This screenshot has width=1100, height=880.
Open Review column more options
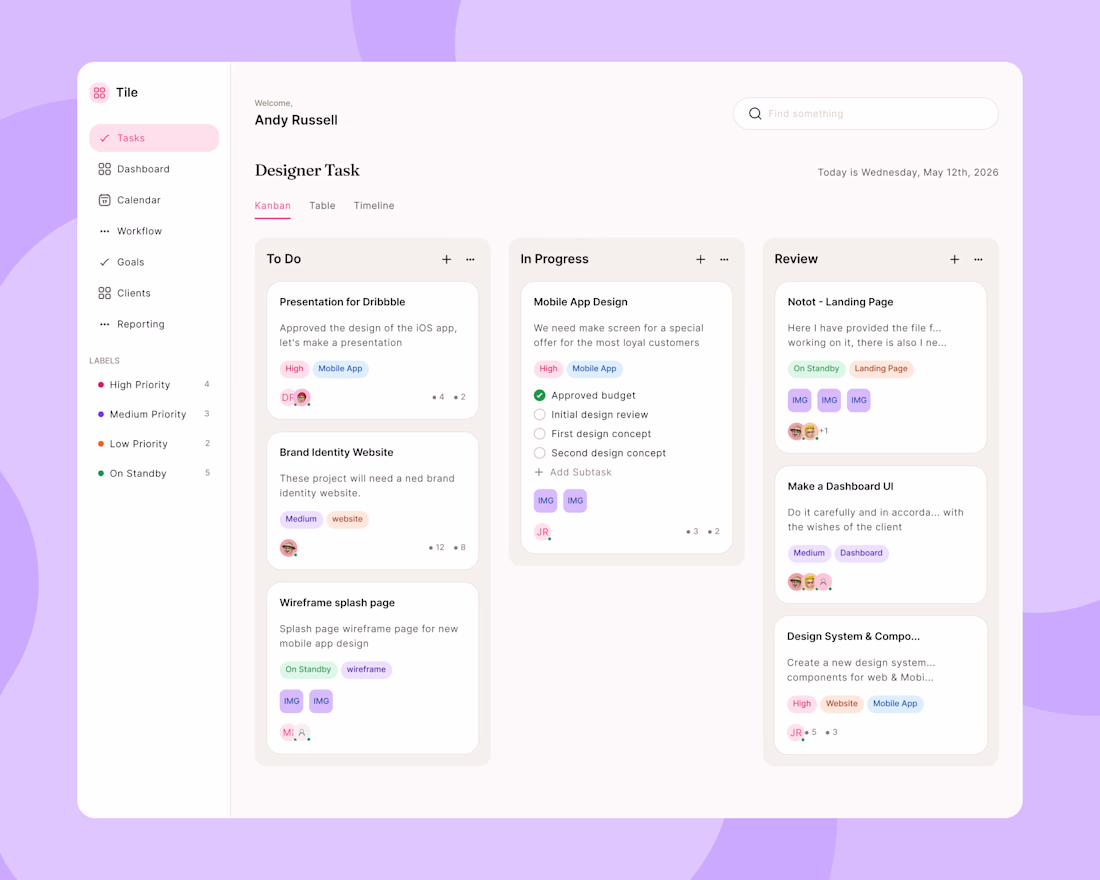pyautogui.click(x=978, y=260)
